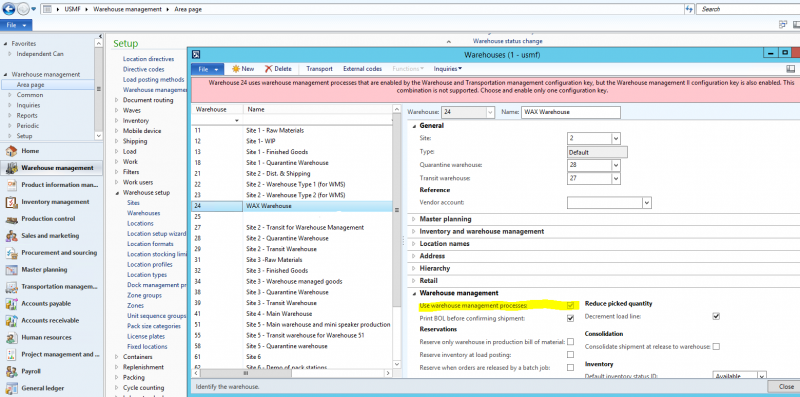Click the refresh icon in the address bar

689,9
